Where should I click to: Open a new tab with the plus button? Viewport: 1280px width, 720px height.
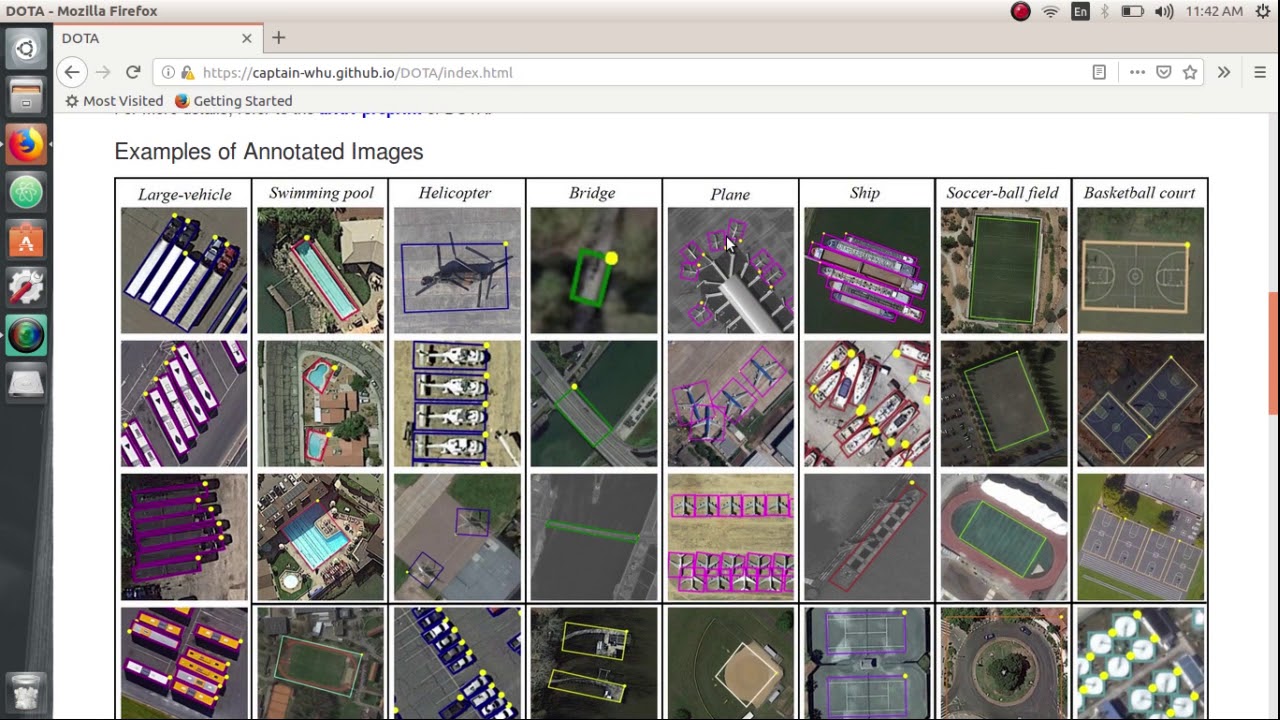279,38
